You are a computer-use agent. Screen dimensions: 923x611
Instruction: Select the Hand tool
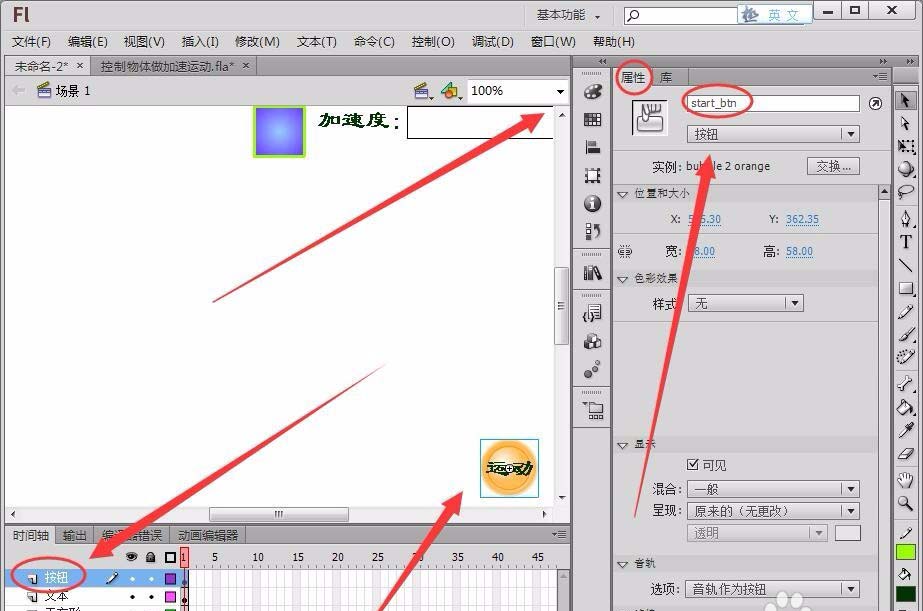tap(905, 480)
